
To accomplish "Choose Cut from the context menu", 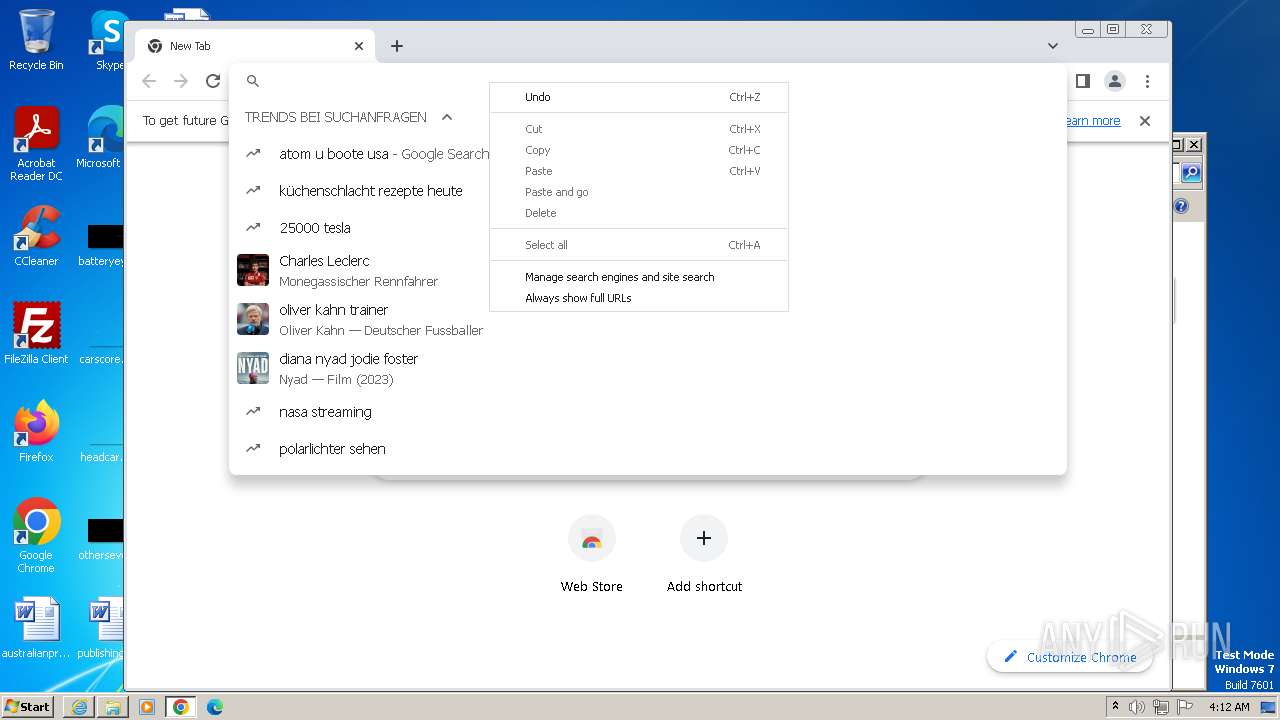I will [639, 129].
